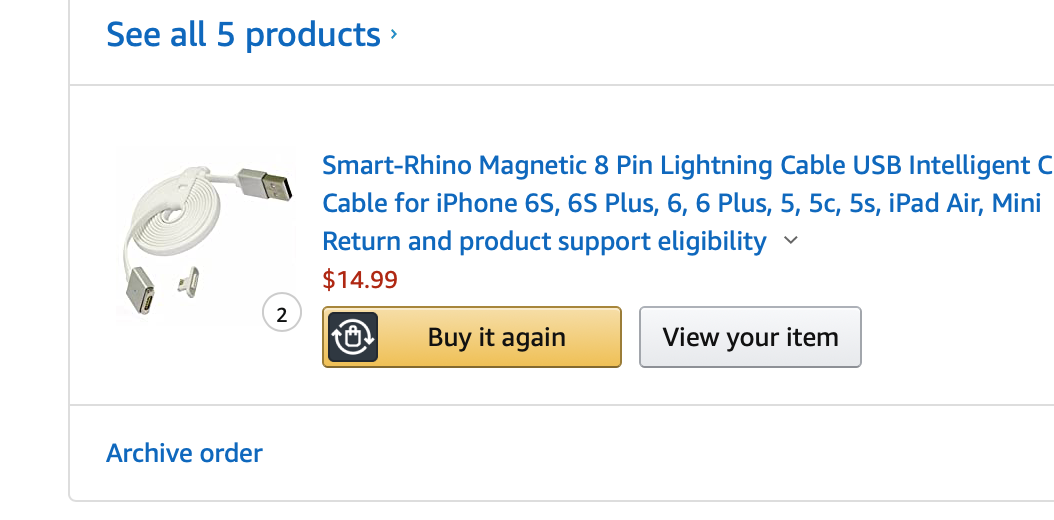The height and width of the screenshot is (520, 1054).
Task: Click title line mentioning iPhone 6S Plus
Action: 600,204
